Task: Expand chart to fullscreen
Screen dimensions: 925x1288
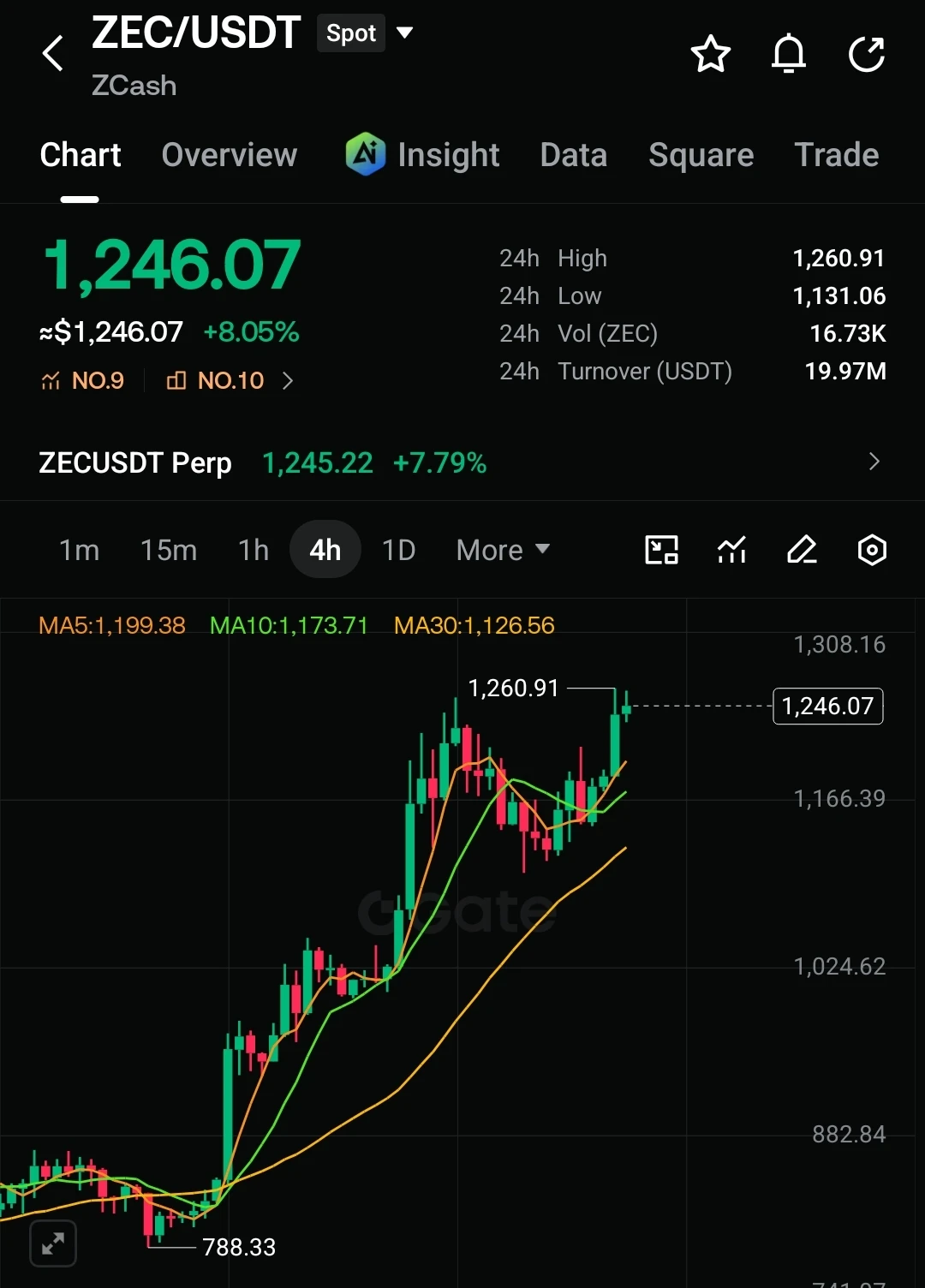Action: coord(53,1243)
